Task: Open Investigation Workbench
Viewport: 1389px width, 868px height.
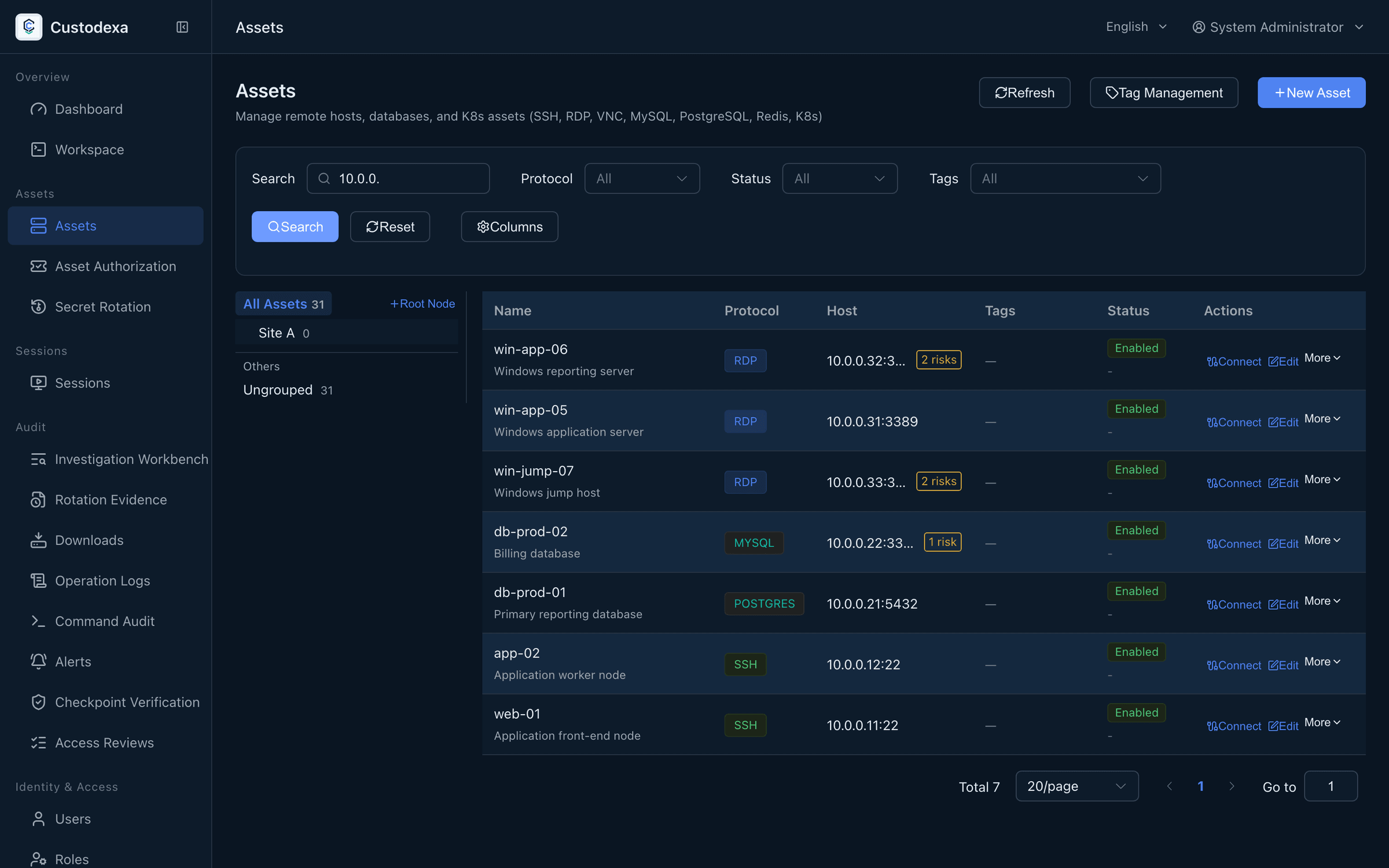Action: pos(105,459)
